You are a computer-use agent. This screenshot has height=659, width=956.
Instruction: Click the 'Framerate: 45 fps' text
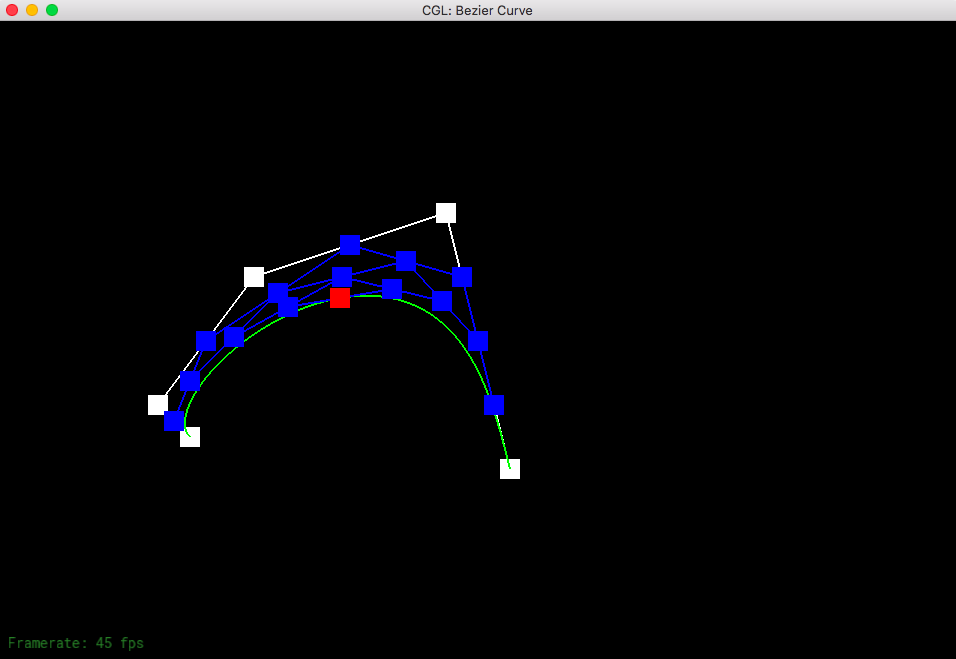(76, 643)
